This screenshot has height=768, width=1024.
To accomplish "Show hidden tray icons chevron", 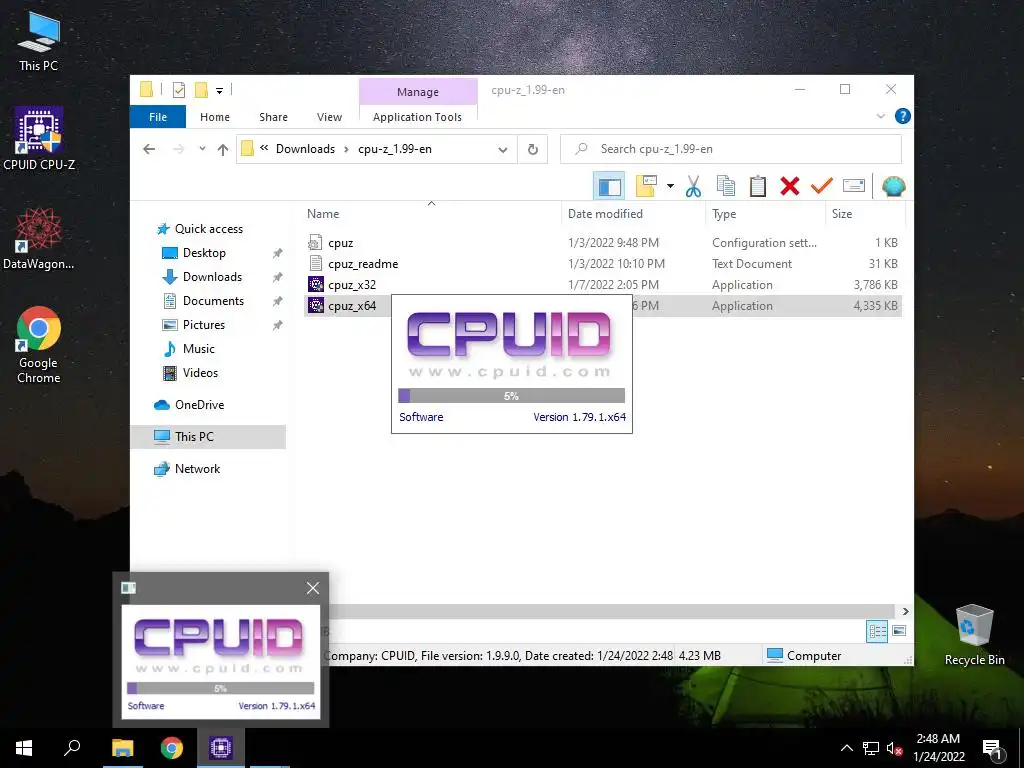I will point(846,748).
